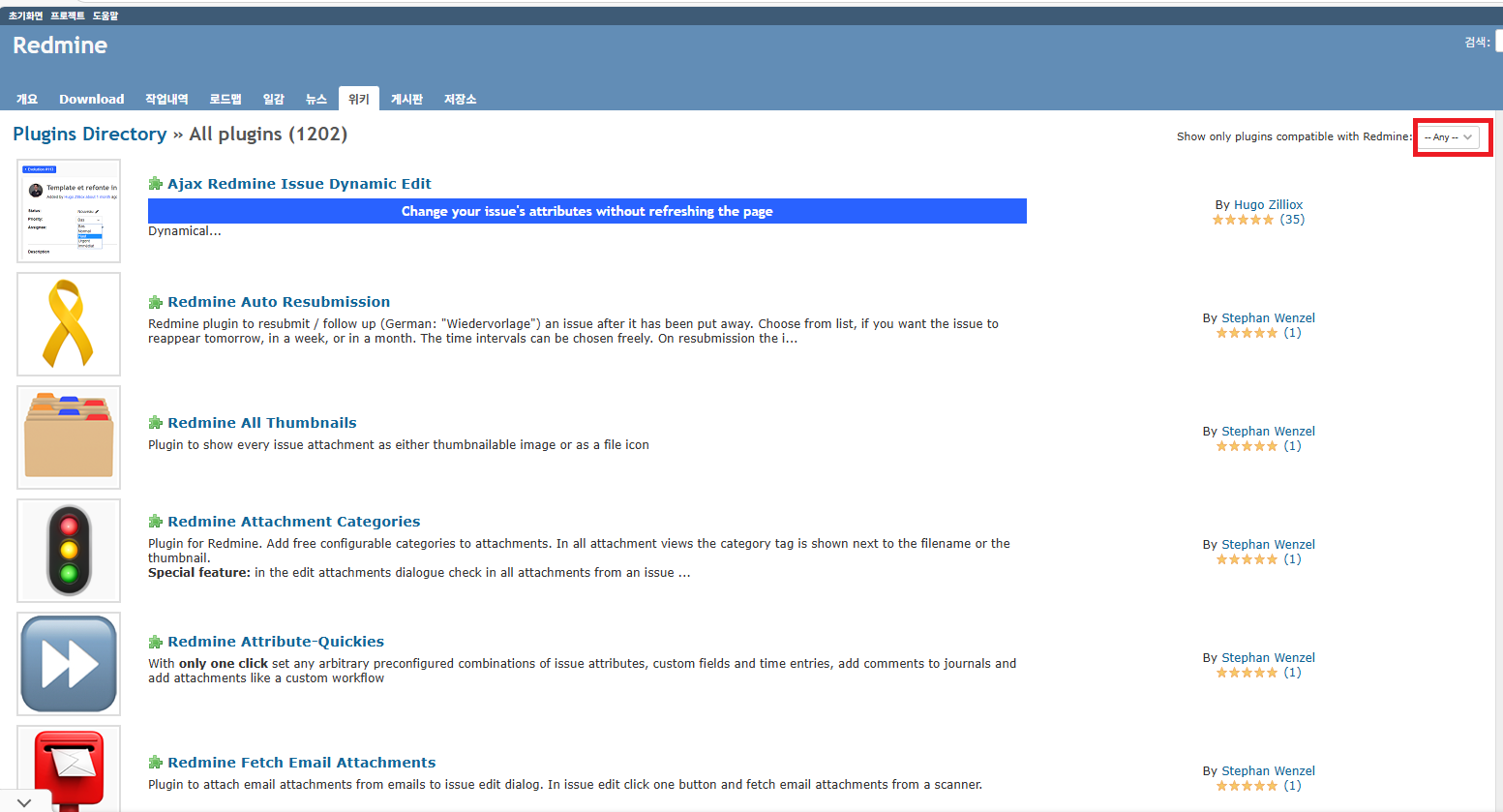The image size is (1503, 812).
Task: Click star rating for Redmine All Thumbnails
Action: coord(1247,446)
